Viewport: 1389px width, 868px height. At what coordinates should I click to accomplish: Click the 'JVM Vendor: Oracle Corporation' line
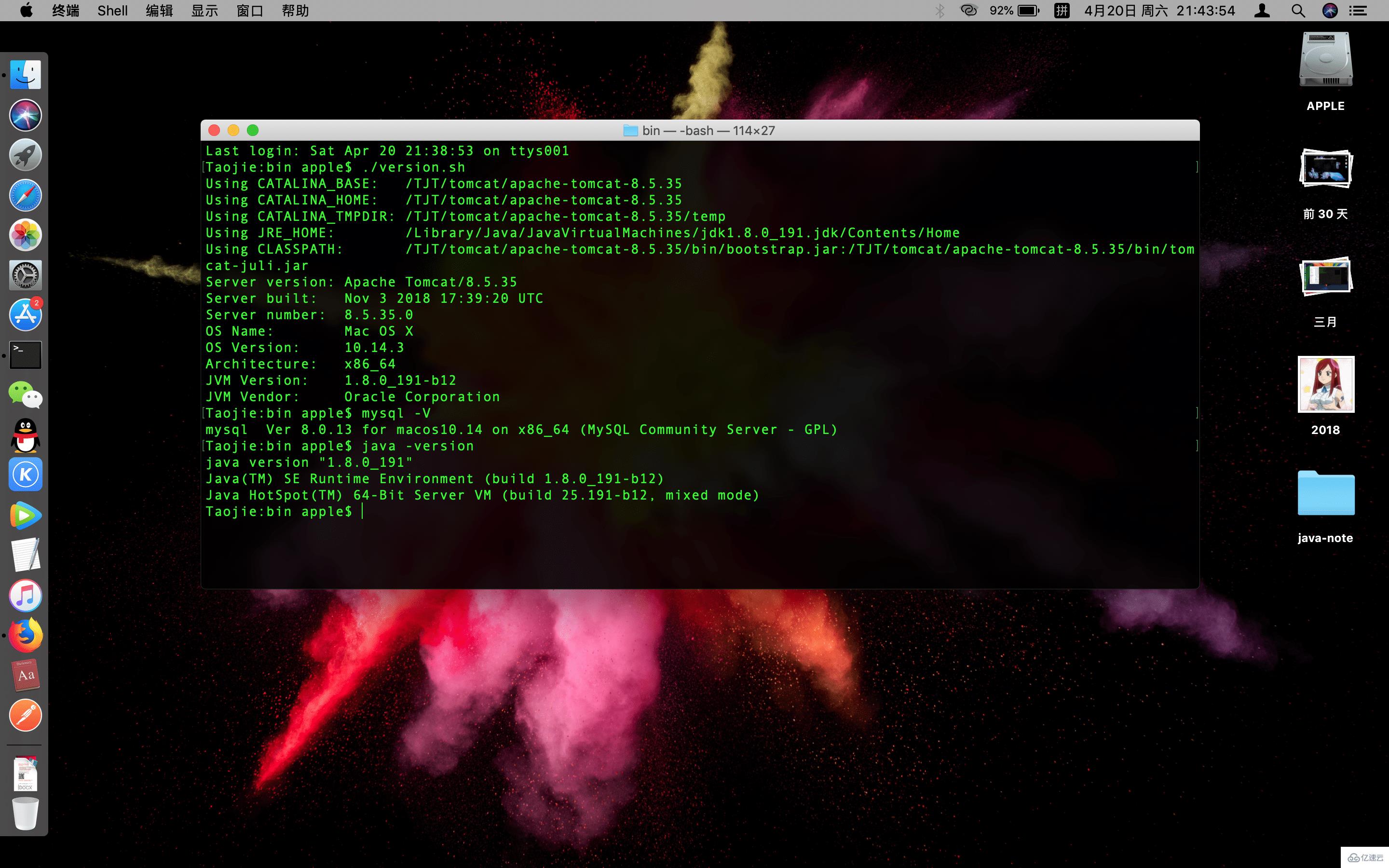click(353, 397)
